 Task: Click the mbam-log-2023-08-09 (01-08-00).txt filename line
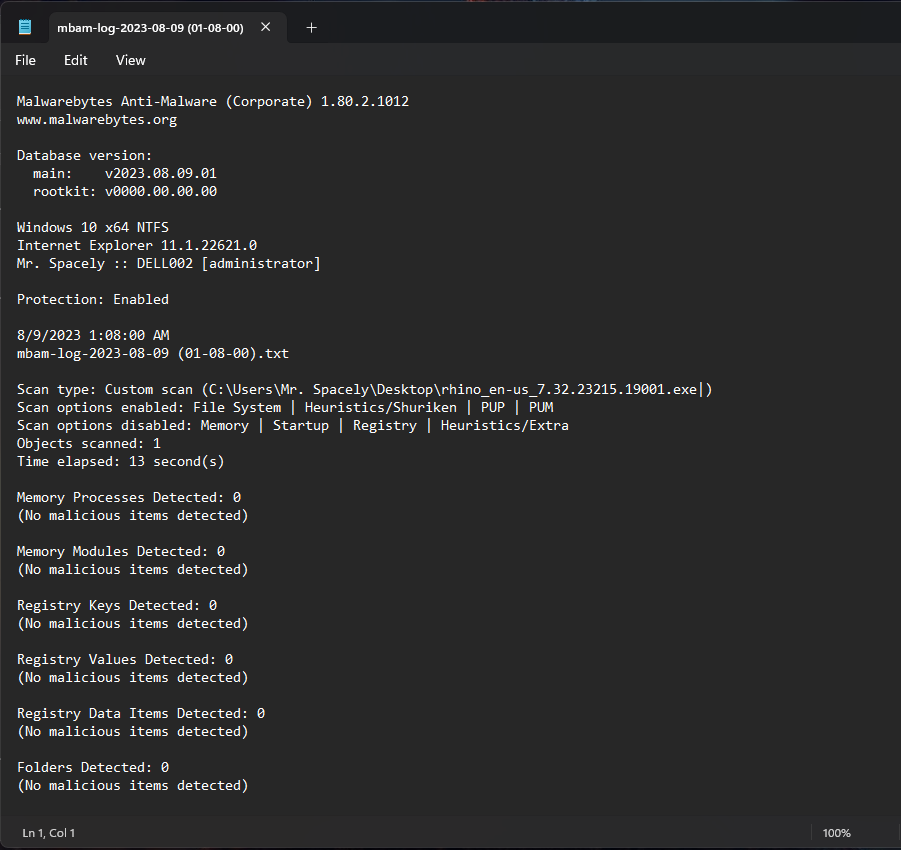point(153,353)
